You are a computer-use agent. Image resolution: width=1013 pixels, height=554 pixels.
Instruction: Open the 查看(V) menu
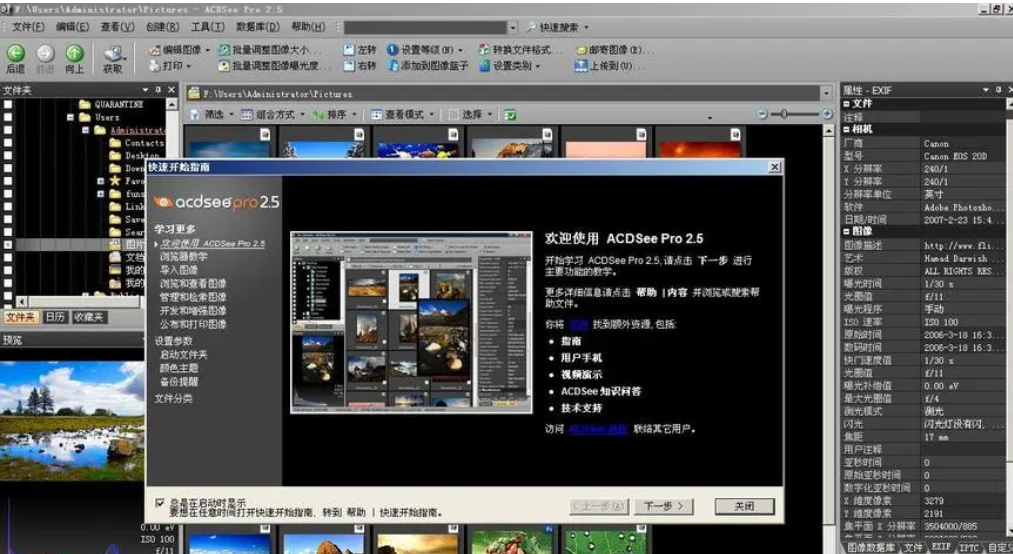point(117,27)
